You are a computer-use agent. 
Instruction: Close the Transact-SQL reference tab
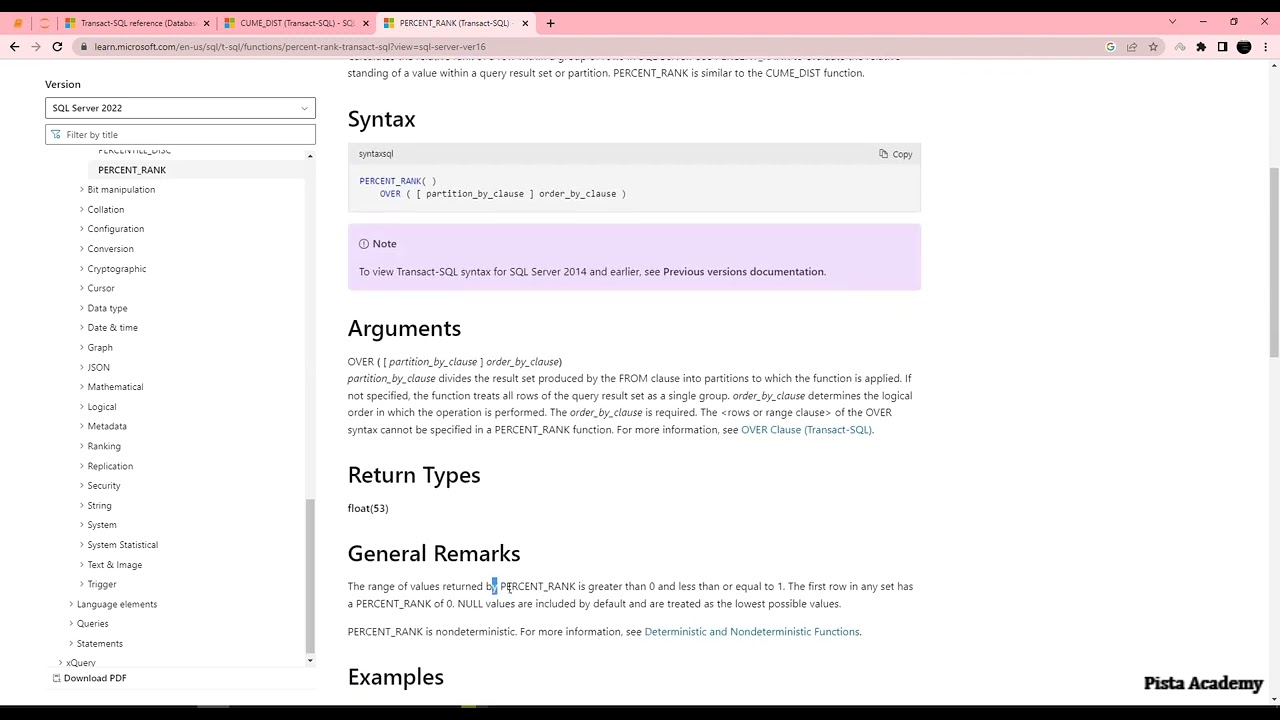(x=207, y=23)
